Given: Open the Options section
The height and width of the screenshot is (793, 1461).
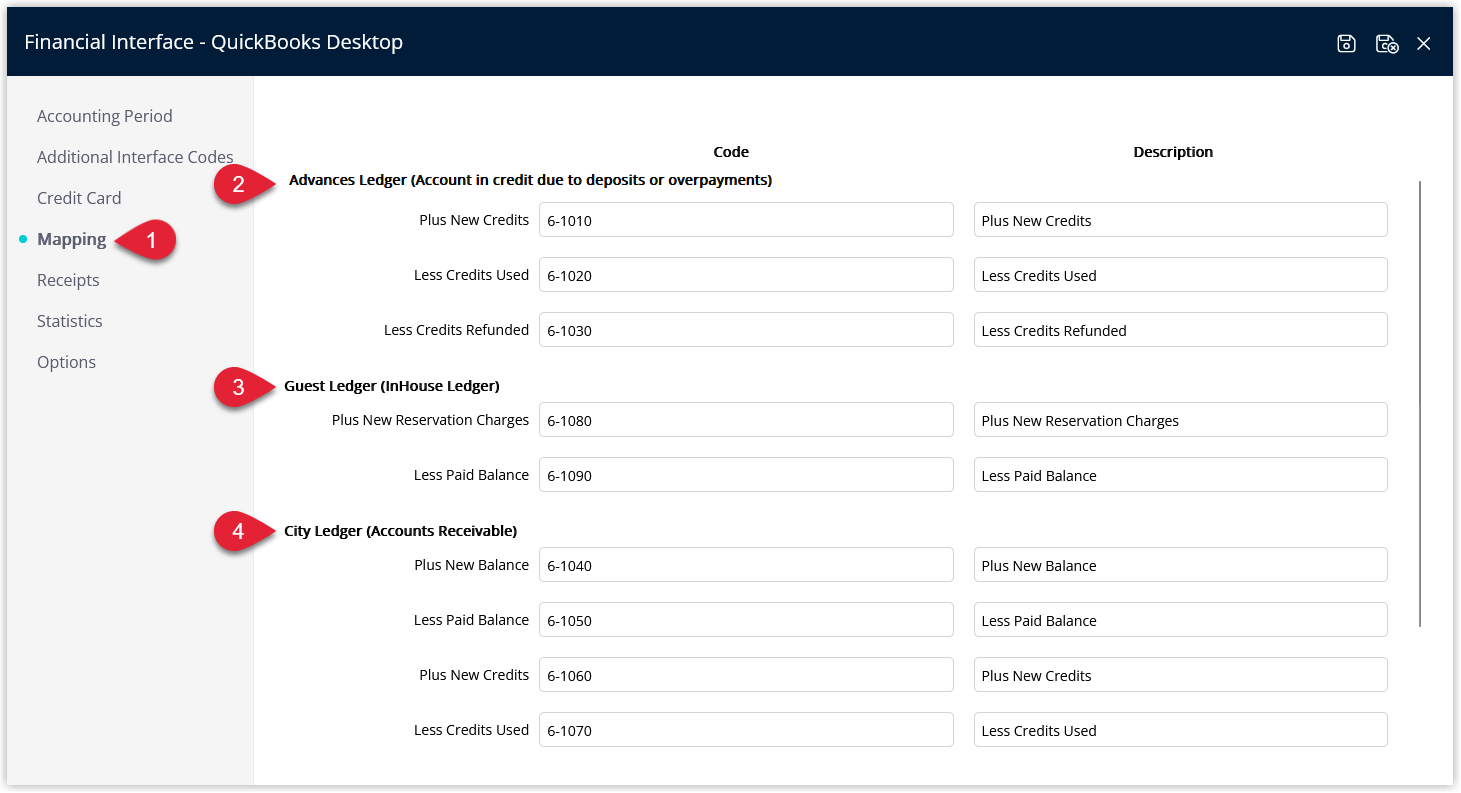Looking at the screenshot, I should click(67, 362).
